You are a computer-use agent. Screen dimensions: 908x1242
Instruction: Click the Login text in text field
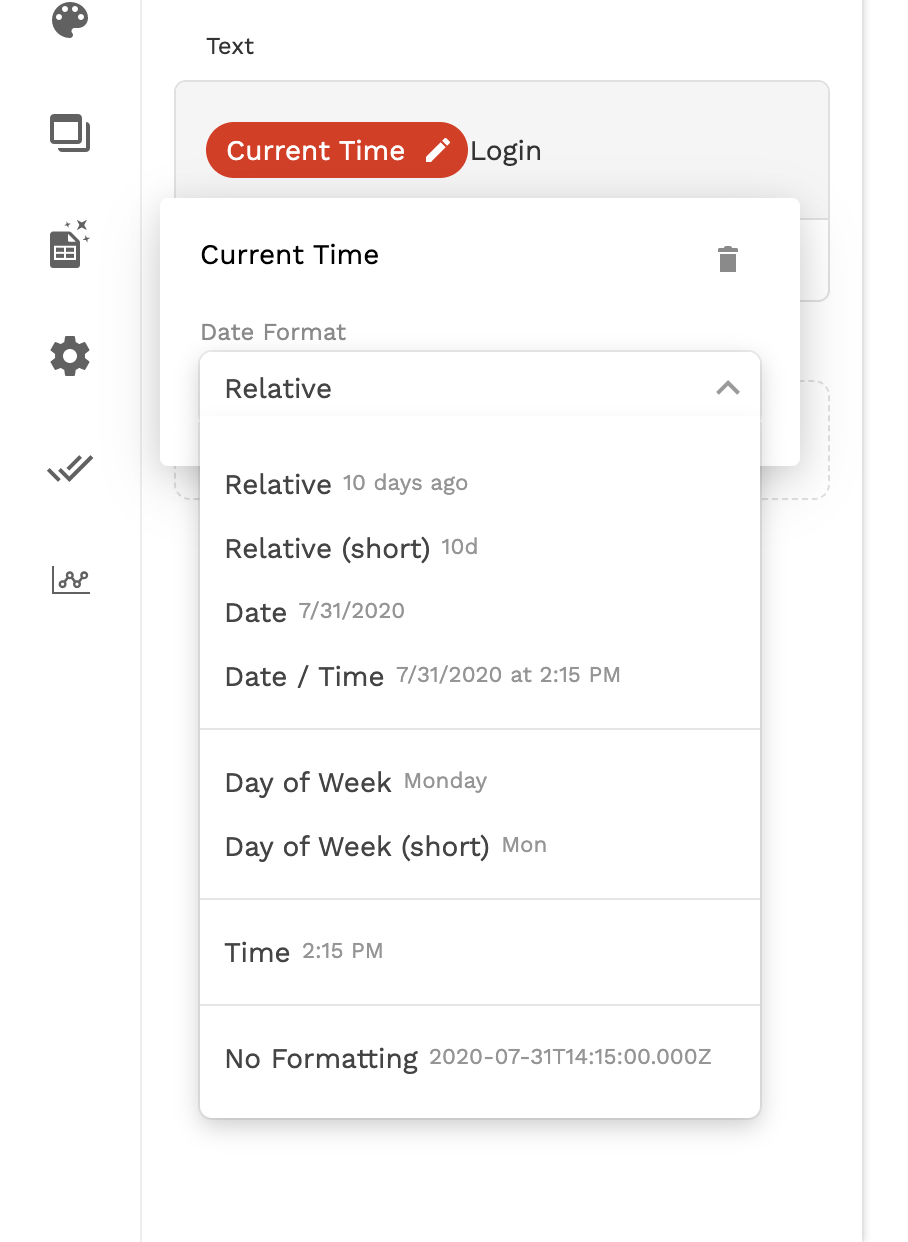pos(506,151)
